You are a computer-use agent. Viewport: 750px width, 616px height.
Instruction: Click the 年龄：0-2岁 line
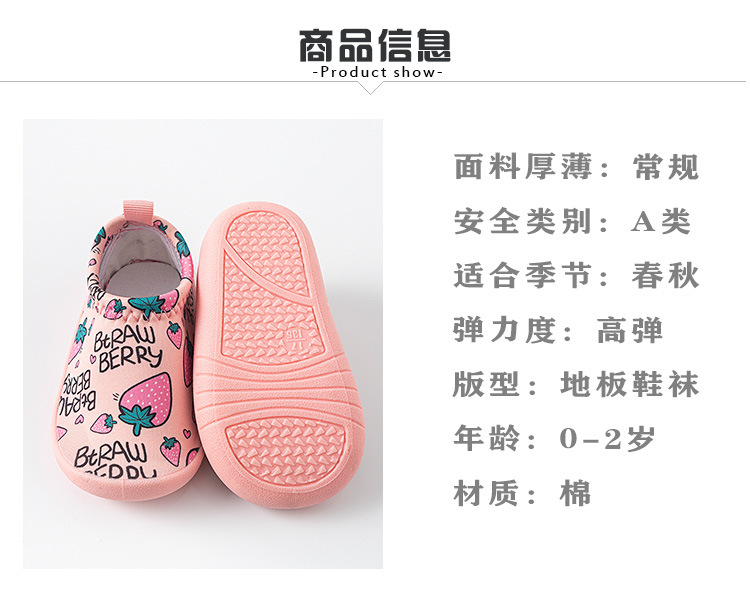coord(554,439)
